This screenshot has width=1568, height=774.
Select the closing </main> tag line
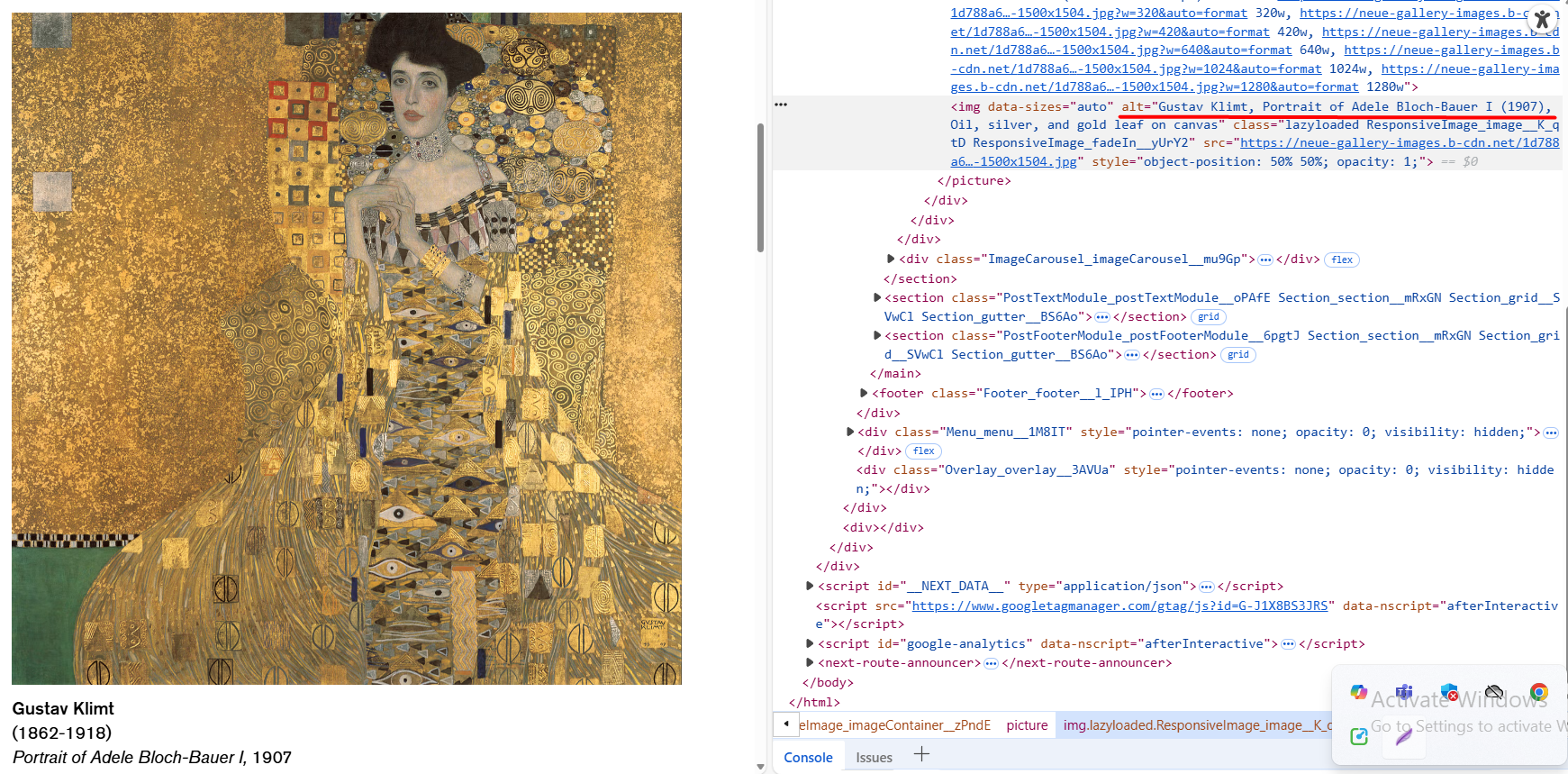pos(895,373)
